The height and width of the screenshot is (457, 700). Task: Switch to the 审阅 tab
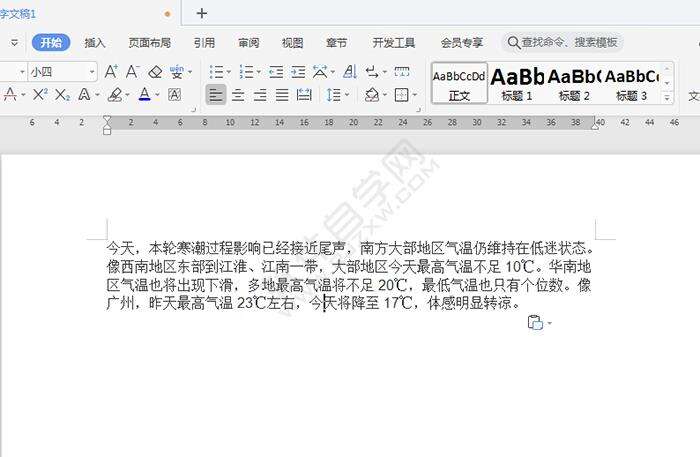(249, 42)
